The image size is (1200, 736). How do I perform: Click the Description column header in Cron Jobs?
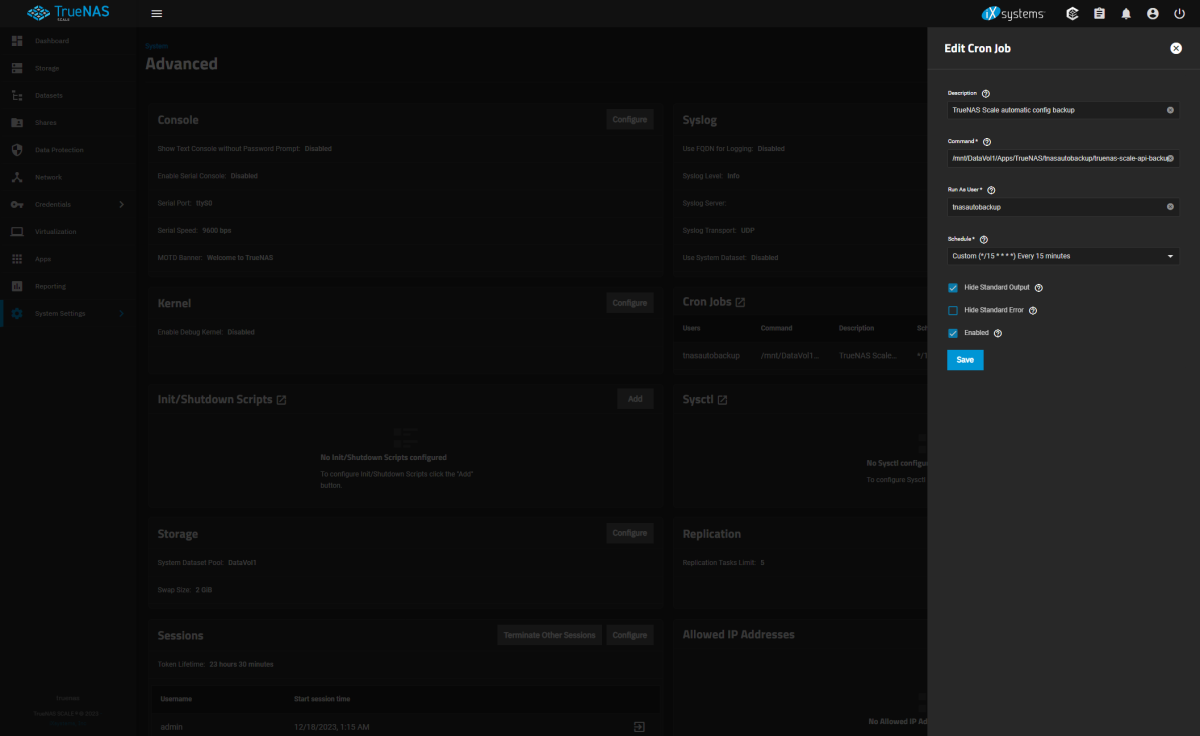pyautogui.click(x=856, y=328)
